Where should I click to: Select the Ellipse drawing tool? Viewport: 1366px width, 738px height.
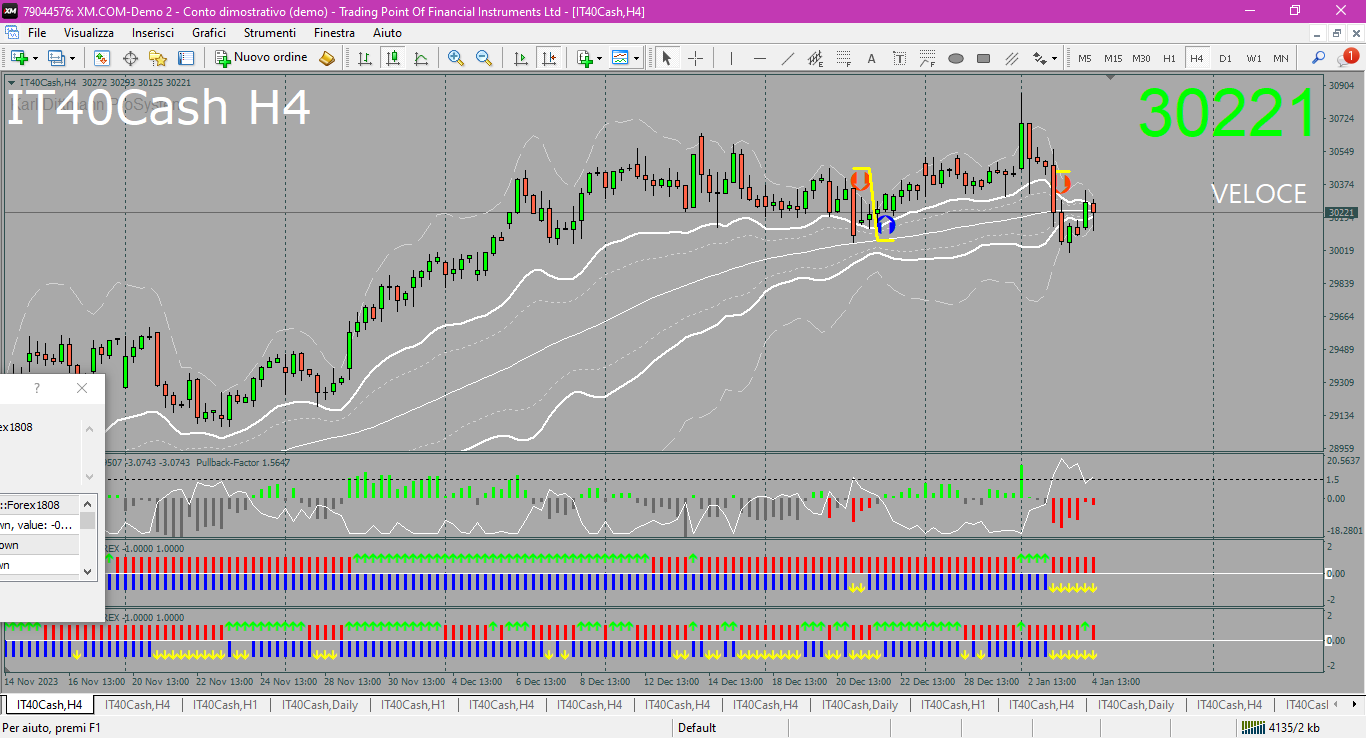(x=955, y=58)
